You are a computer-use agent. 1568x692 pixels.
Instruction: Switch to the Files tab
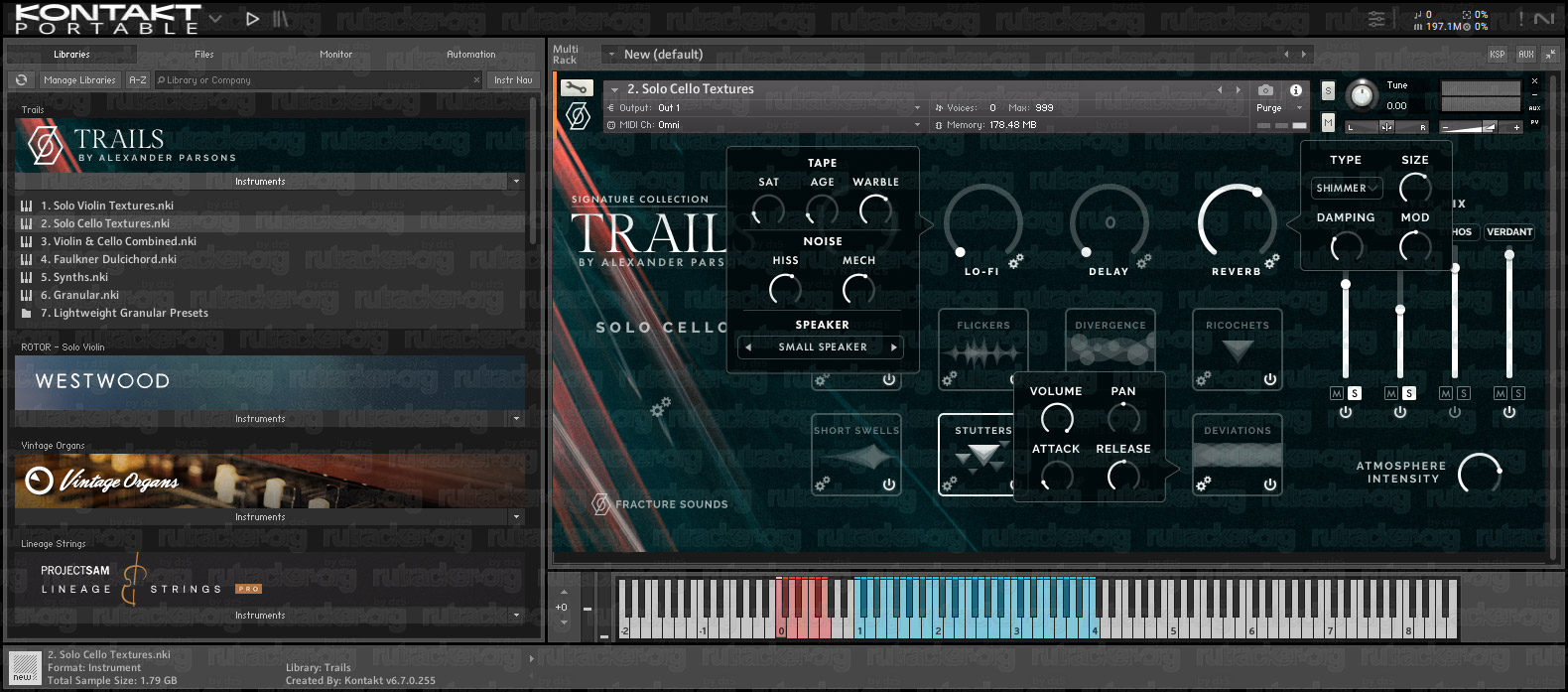(x=204, y=55)
